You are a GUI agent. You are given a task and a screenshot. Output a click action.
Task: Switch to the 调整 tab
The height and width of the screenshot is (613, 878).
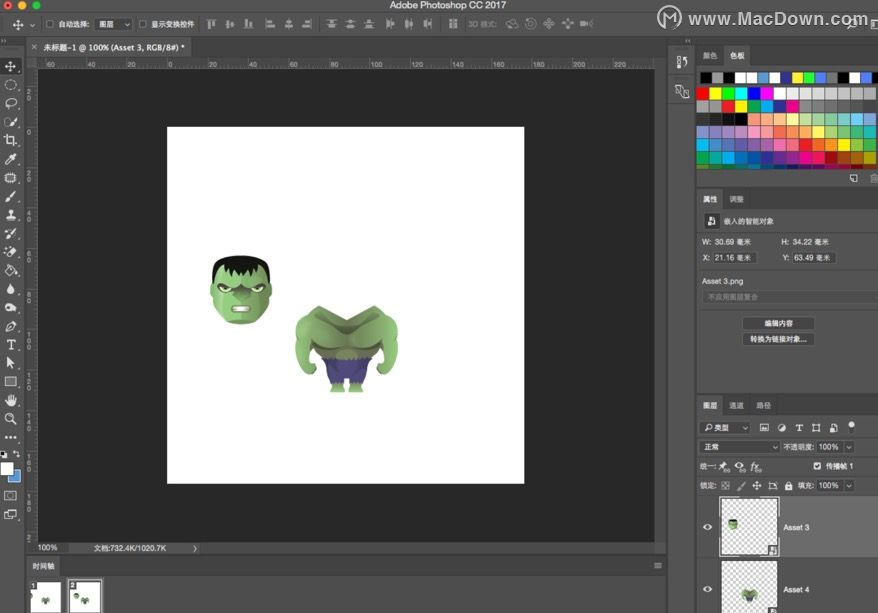click(737, 199)
